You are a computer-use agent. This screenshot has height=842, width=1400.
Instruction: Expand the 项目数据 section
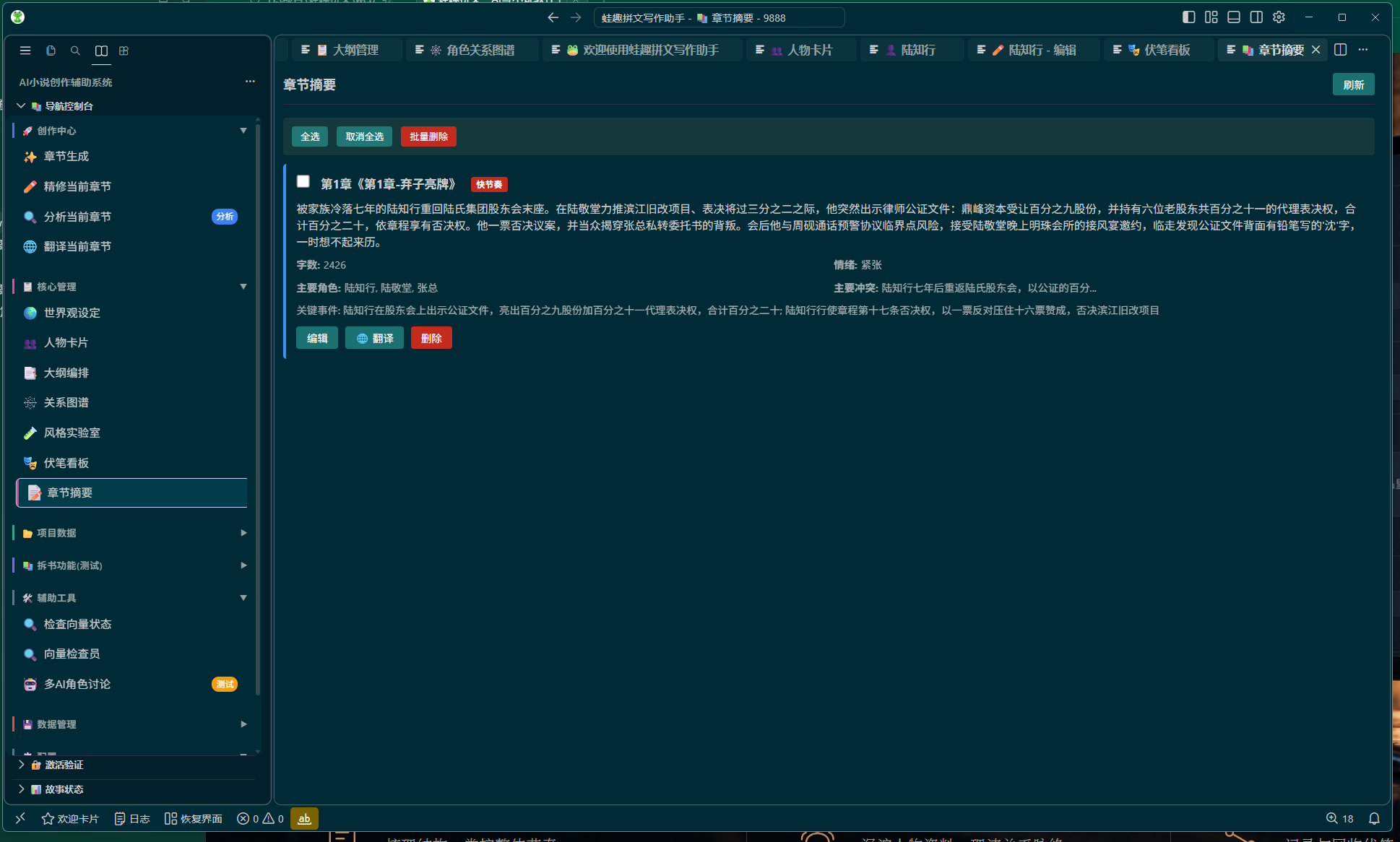point(243,533)
